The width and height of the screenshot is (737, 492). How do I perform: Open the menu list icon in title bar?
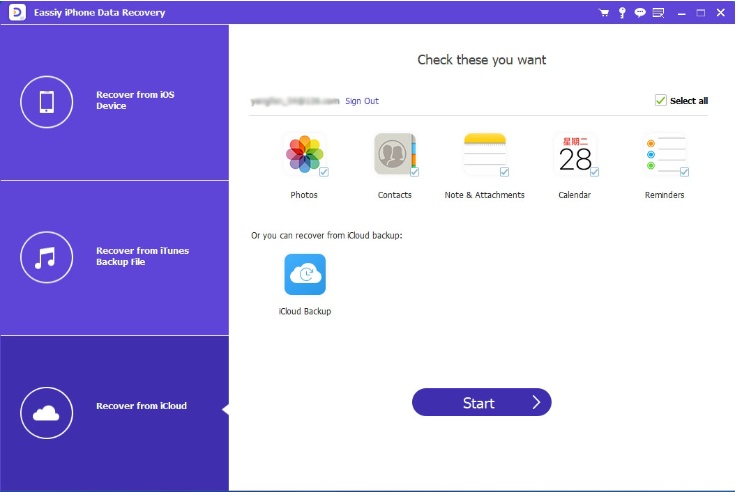point(659,13)
